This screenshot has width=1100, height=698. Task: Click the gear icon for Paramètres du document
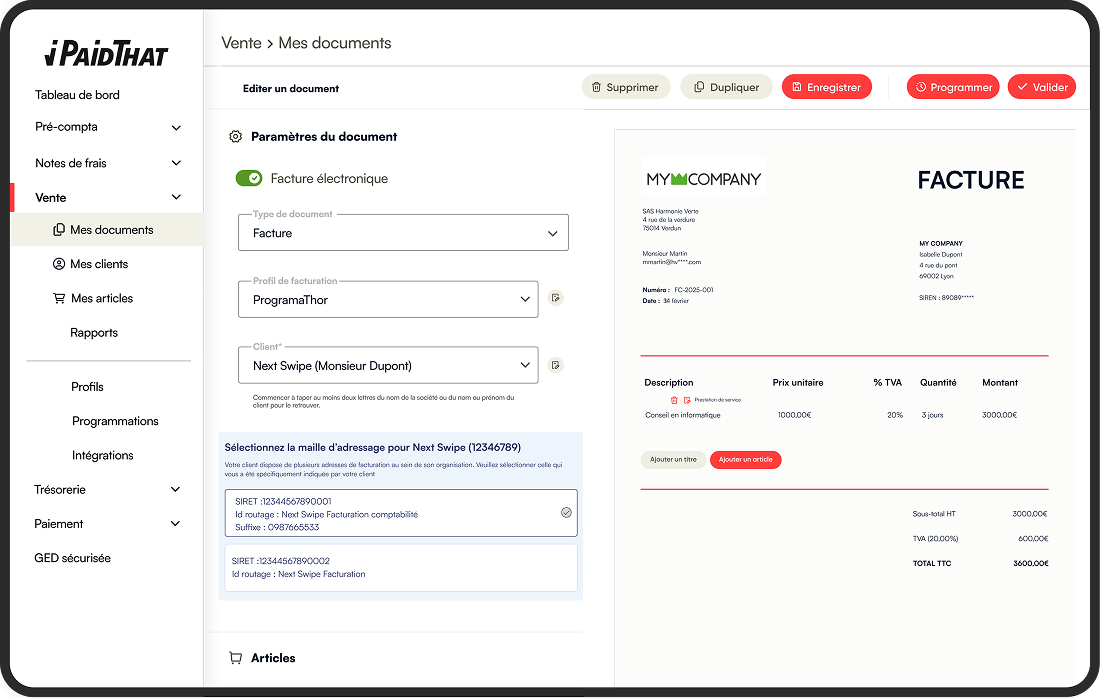(x=235, y=137)
